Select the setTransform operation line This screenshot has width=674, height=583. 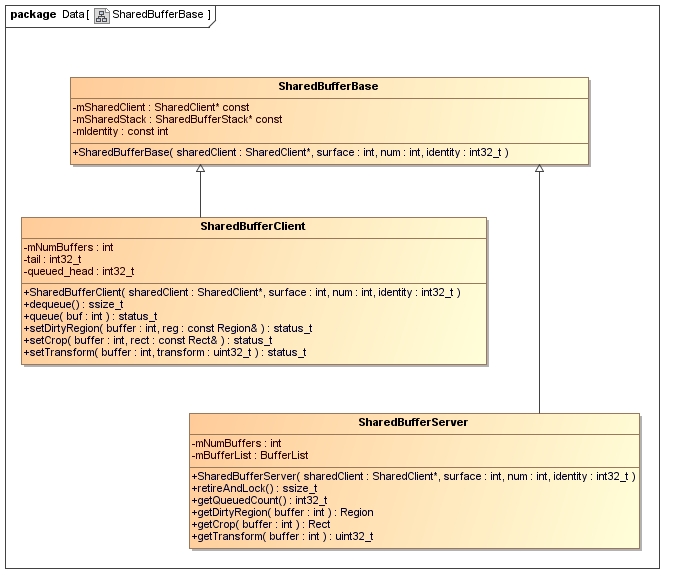click(x=165, y=353)
